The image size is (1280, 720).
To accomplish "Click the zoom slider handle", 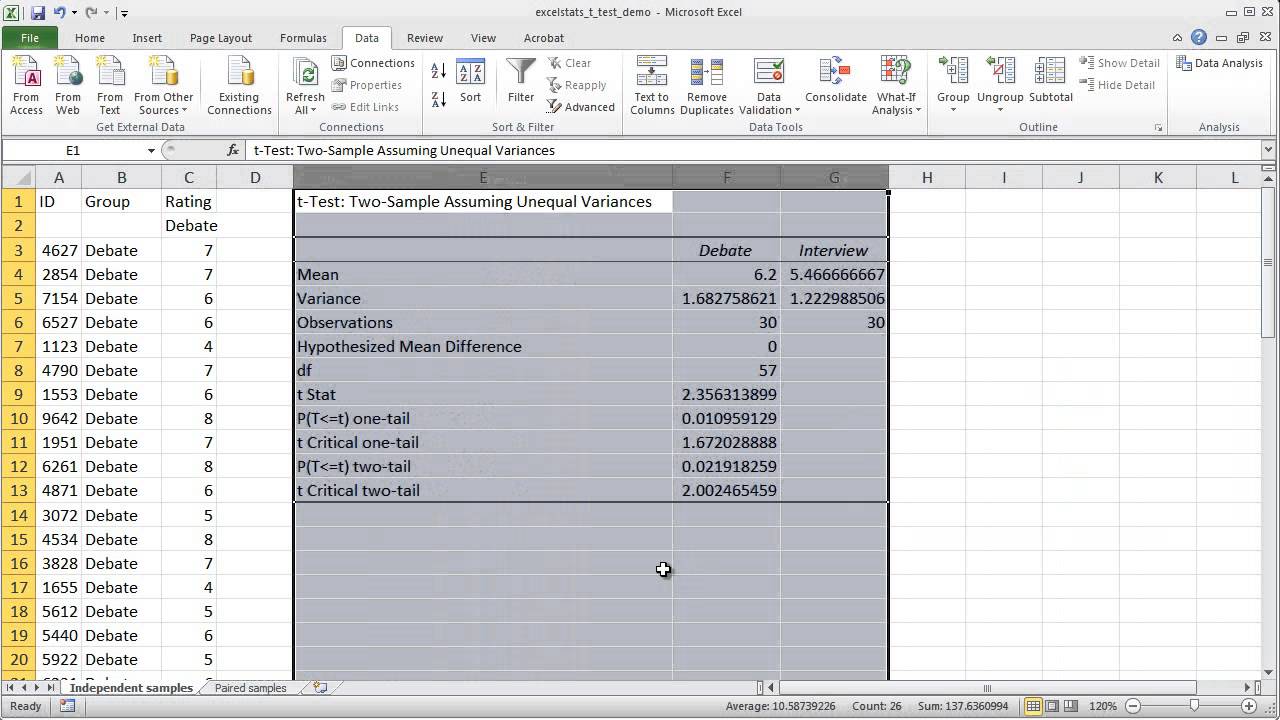I will point(1194,706).
